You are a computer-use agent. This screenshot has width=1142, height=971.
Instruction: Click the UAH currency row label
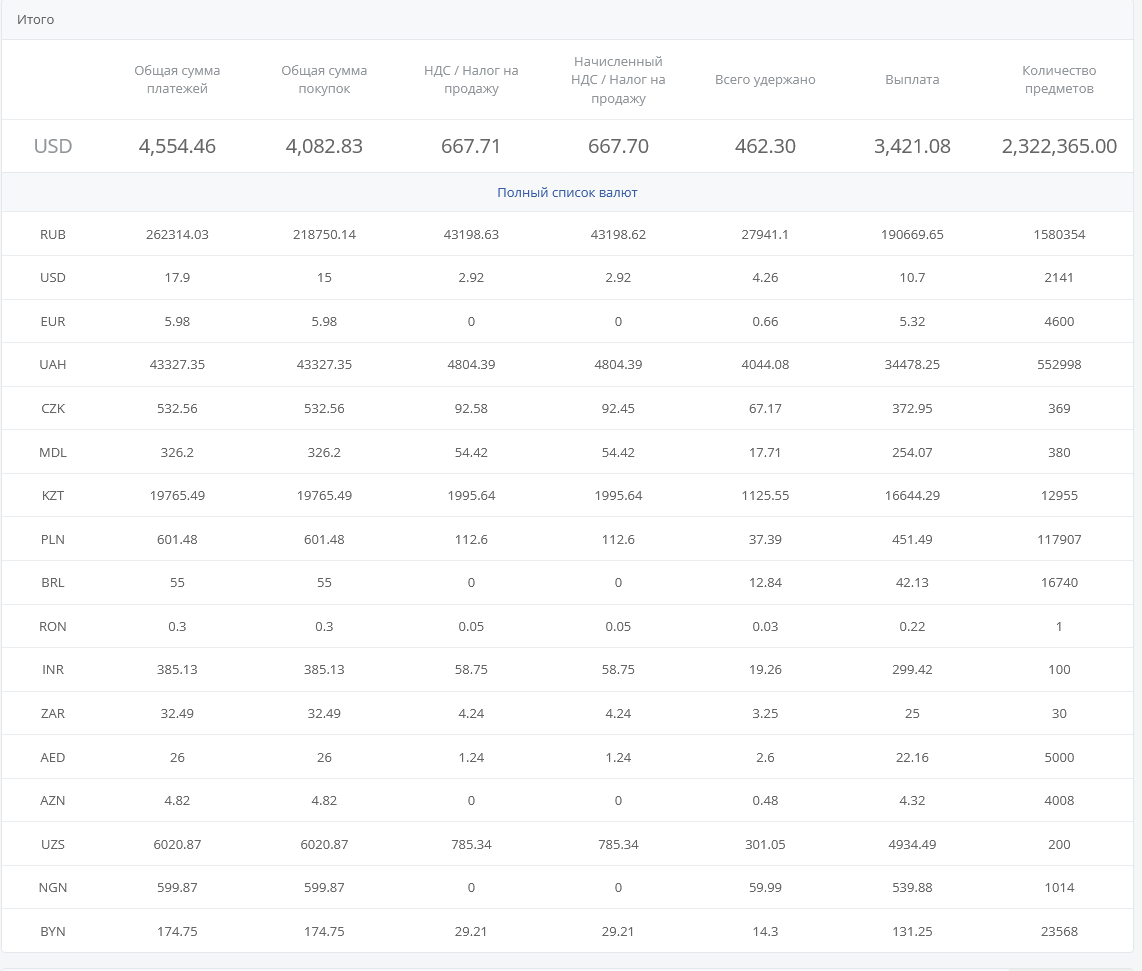[53, 365]
